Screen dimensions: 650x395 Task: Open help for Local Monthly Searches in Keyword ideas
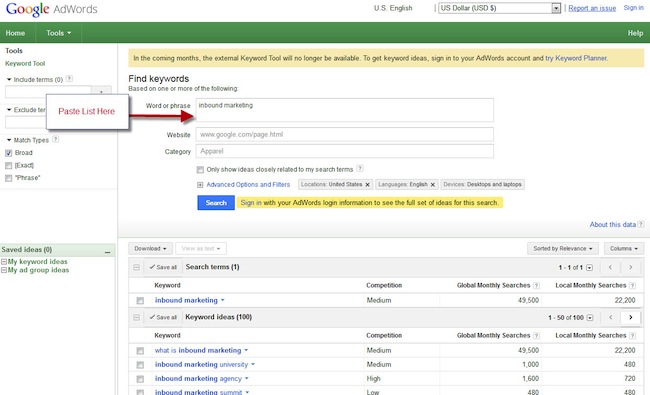click(x=632, y=335)
